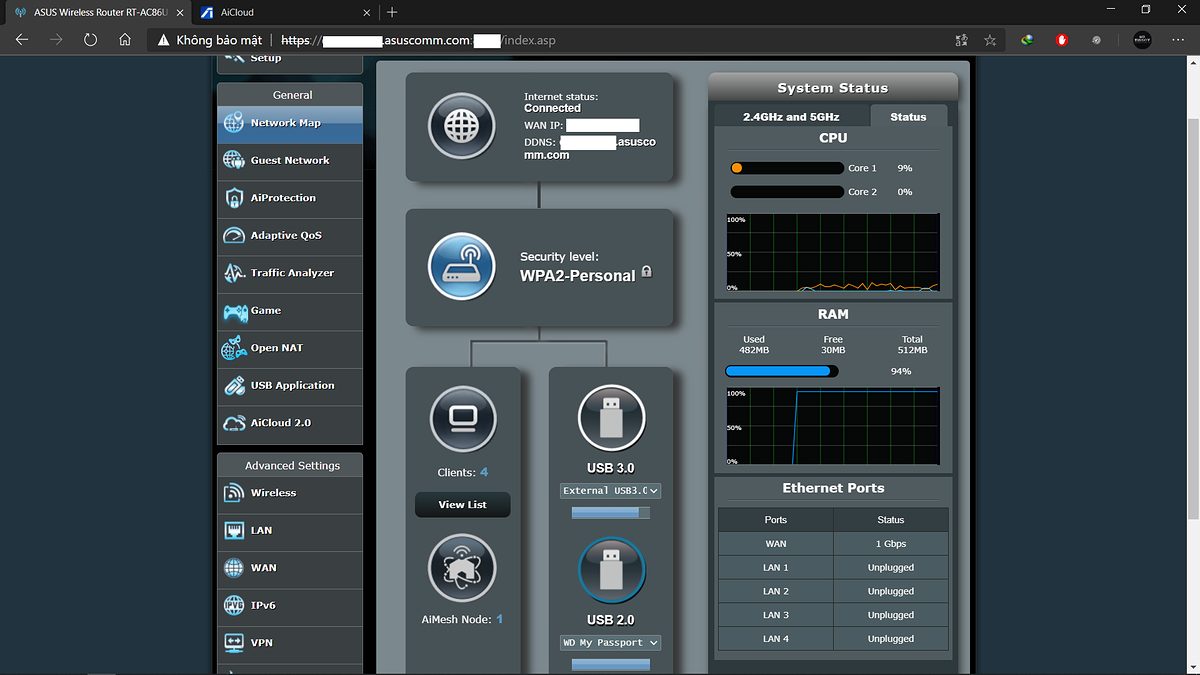Screen dimensions: 1200x675
Task: Click the Clients monitor icon
Action: click(x=462, y=417)
